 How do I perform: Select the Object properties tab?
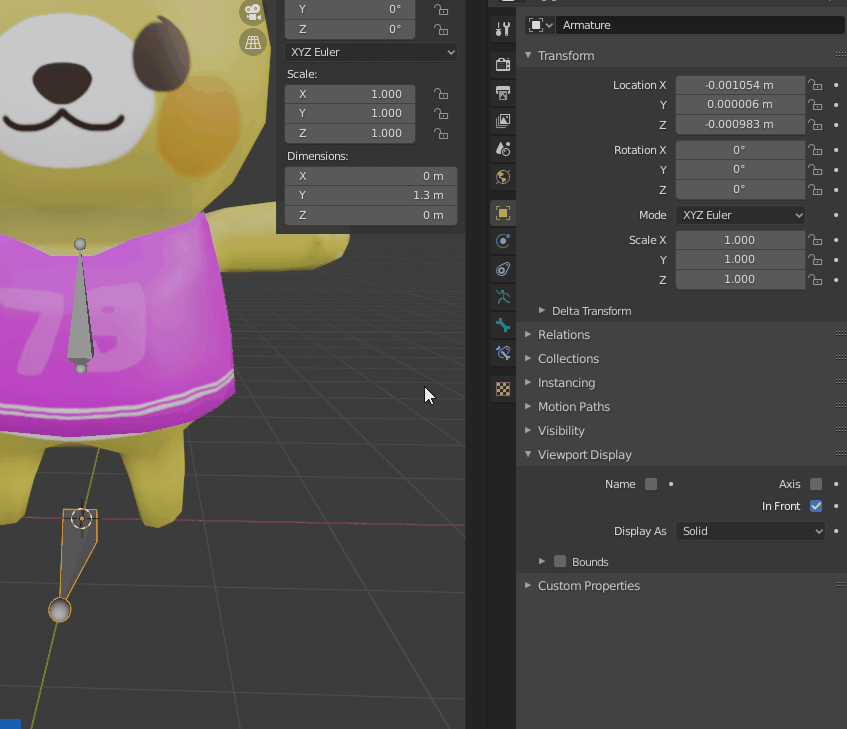point(503,213)
